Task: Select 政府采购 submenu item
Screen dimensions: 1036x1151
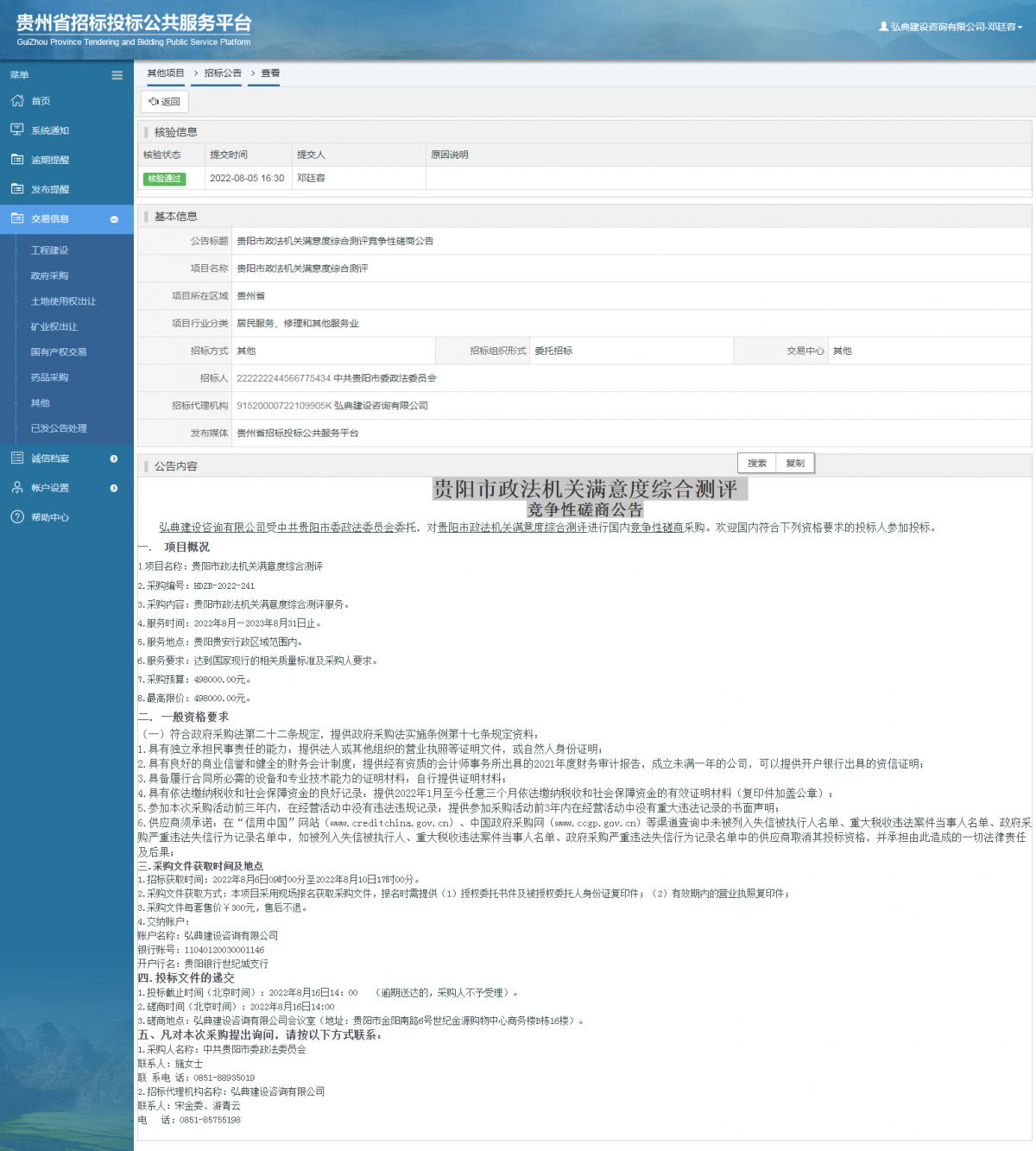Action: (49, 275)
